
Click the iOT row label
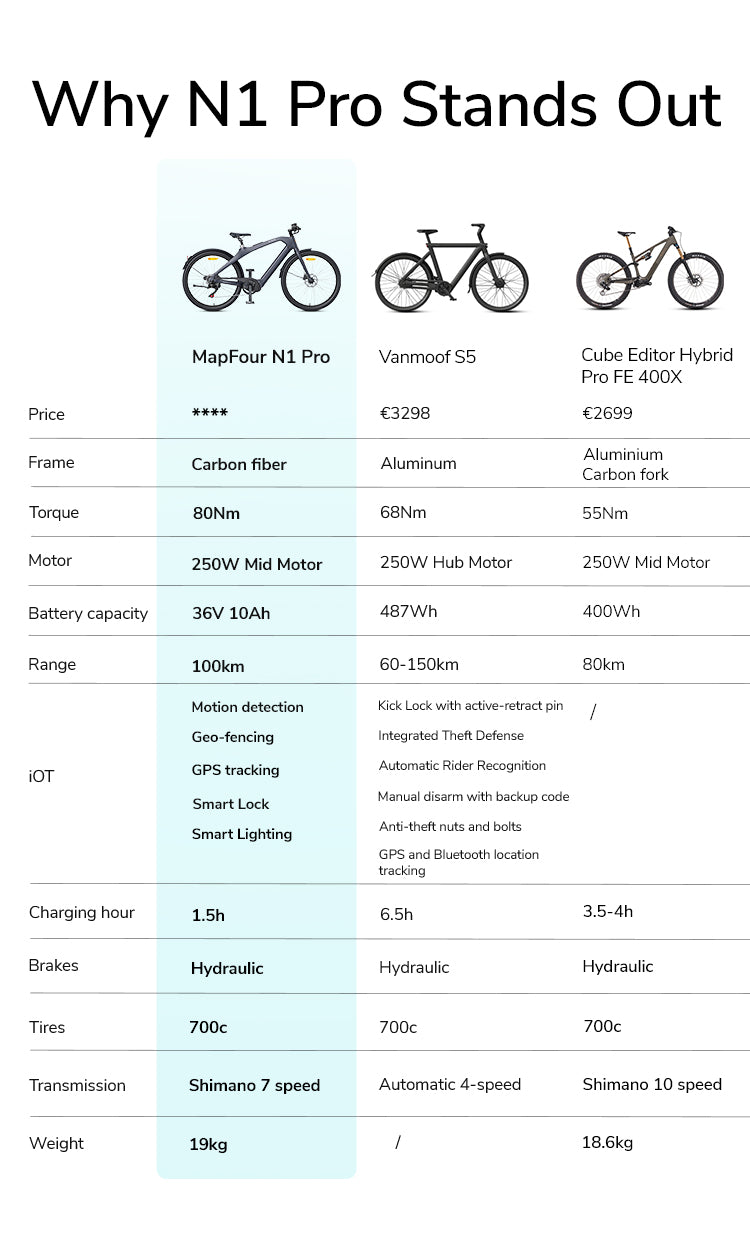(x=41, y=776)
